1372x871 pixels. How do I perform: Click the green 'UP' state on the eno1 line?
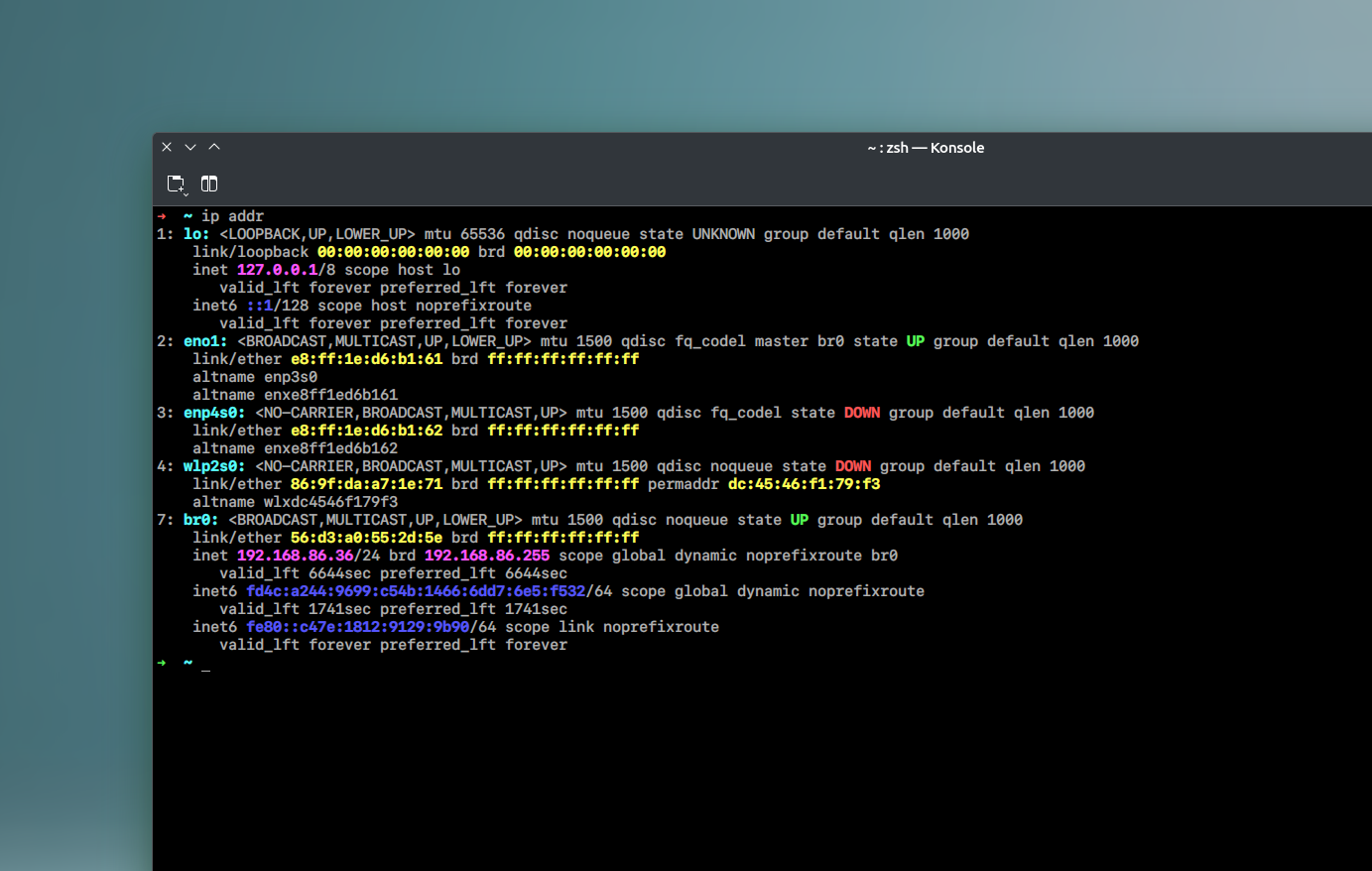coord(916,341)
